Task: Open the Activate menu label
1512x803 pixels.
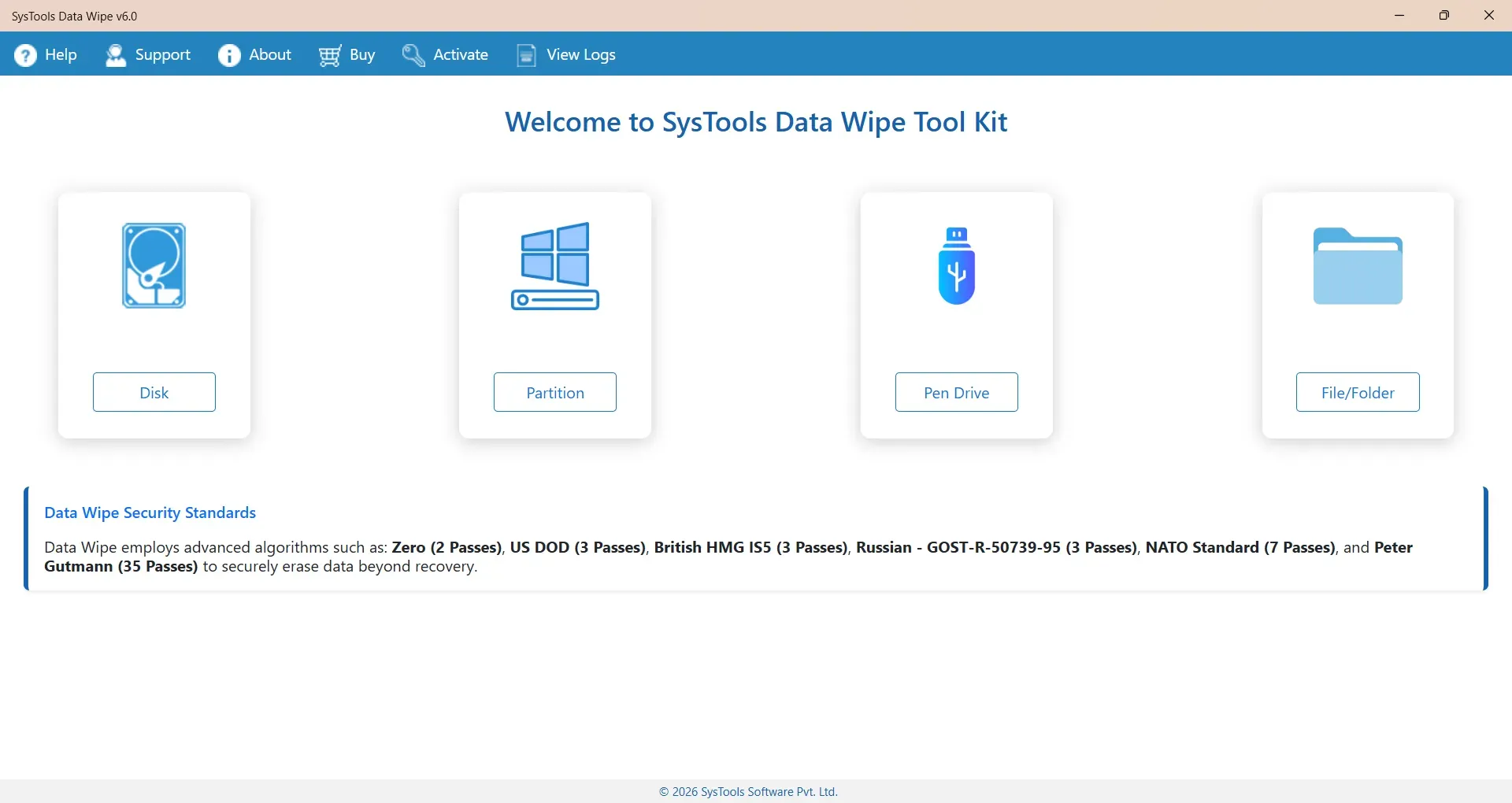Action: coord(461,55)
